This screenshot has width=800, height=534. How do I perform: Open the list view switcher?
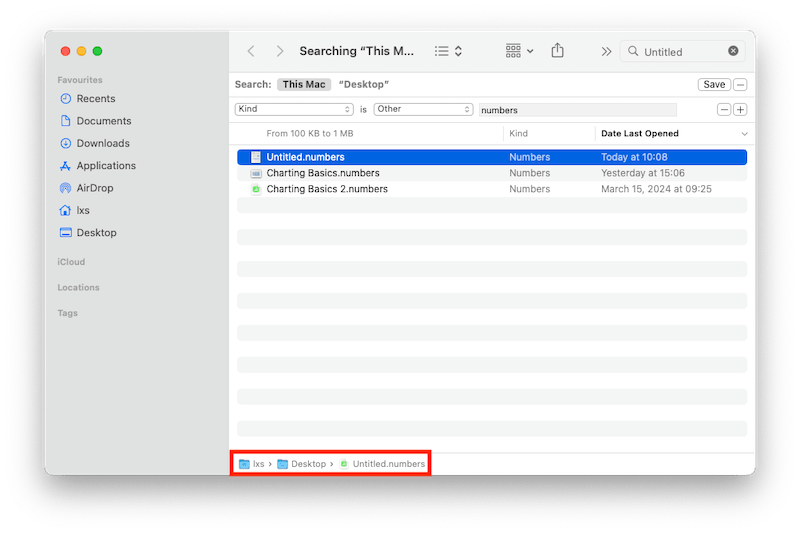448,51
